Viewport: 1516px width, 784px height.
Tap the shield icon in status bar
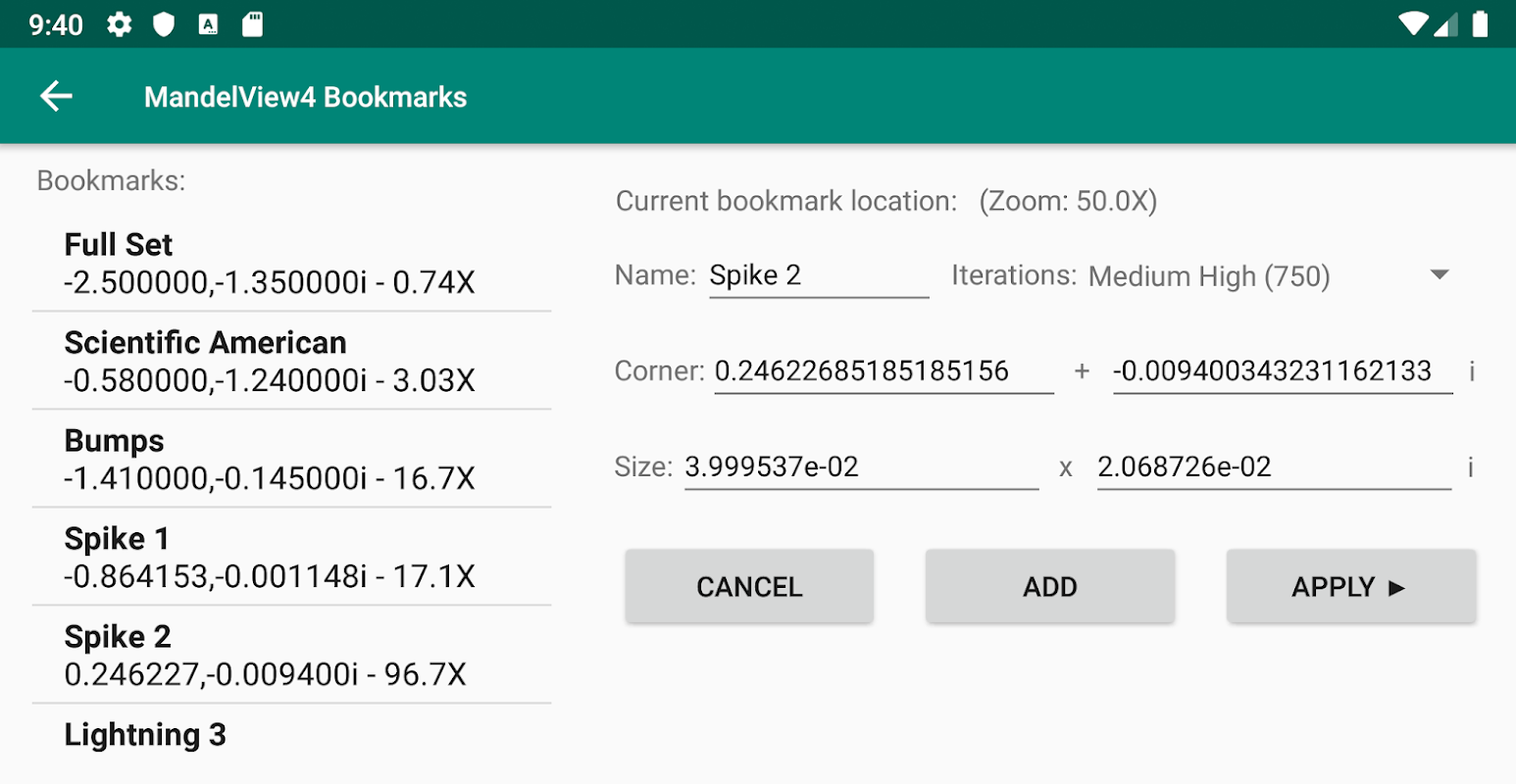pos(164,24)
